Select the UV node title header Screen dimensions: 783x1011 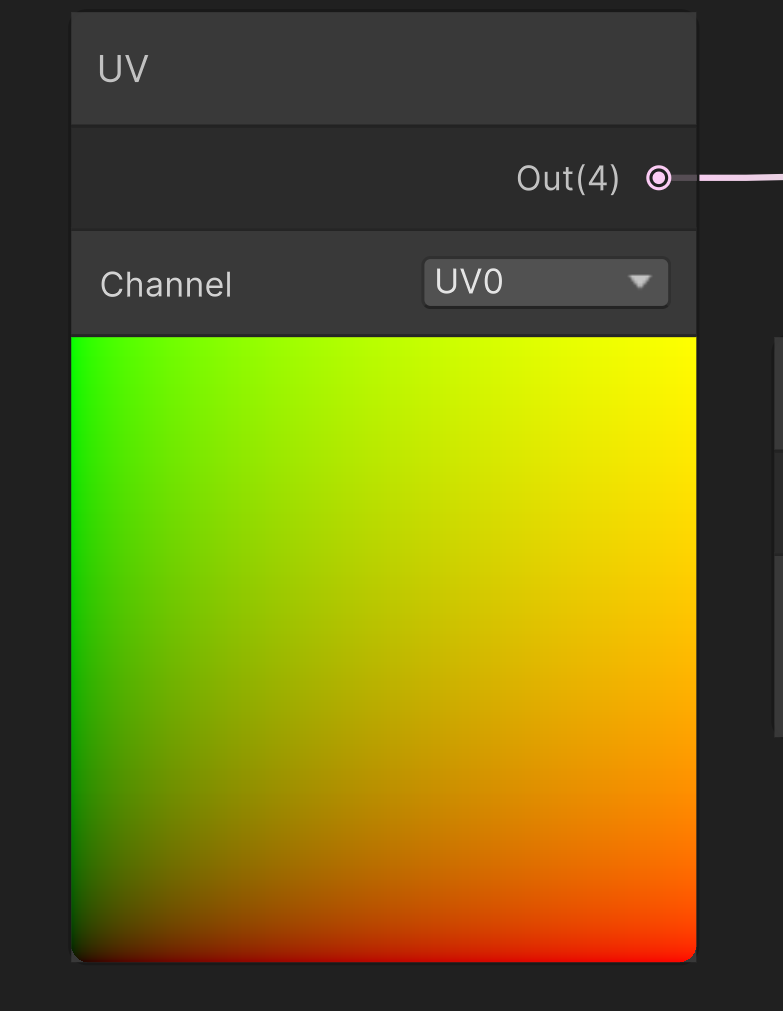click(123, 69)
